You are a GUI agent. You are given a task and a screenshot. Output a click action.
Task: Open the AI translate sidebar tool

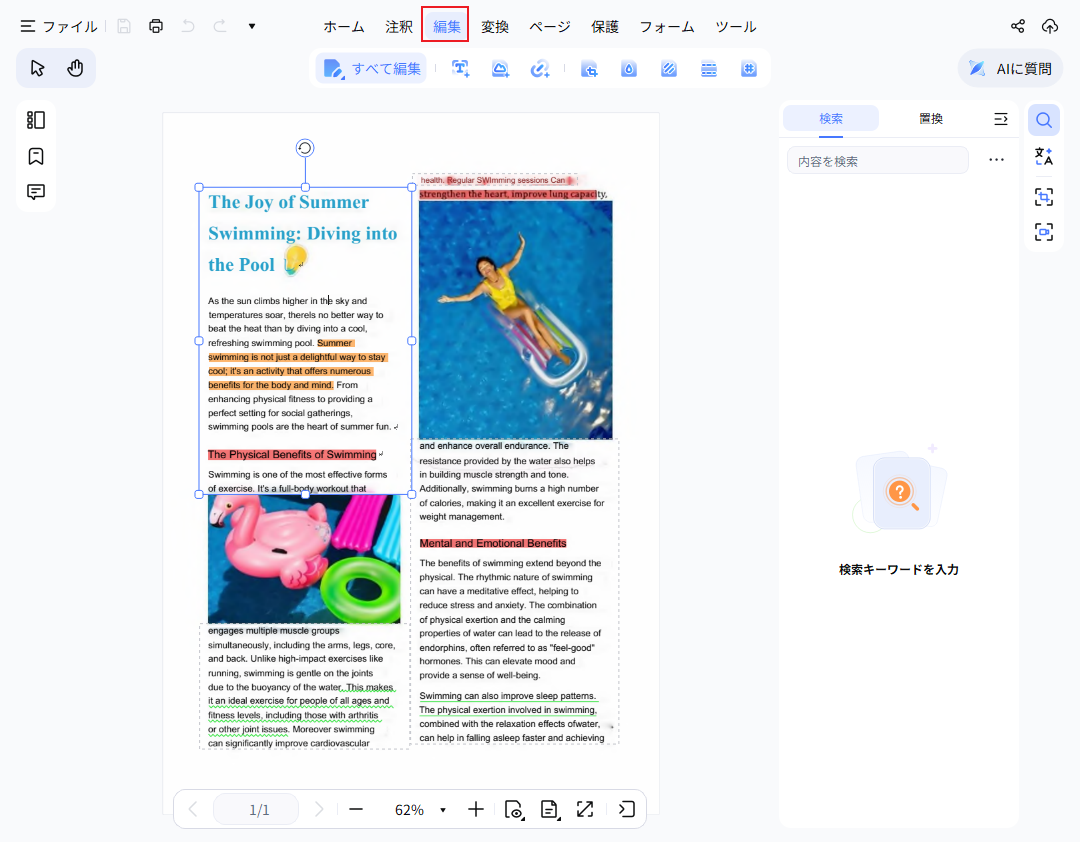(1043, 155)
